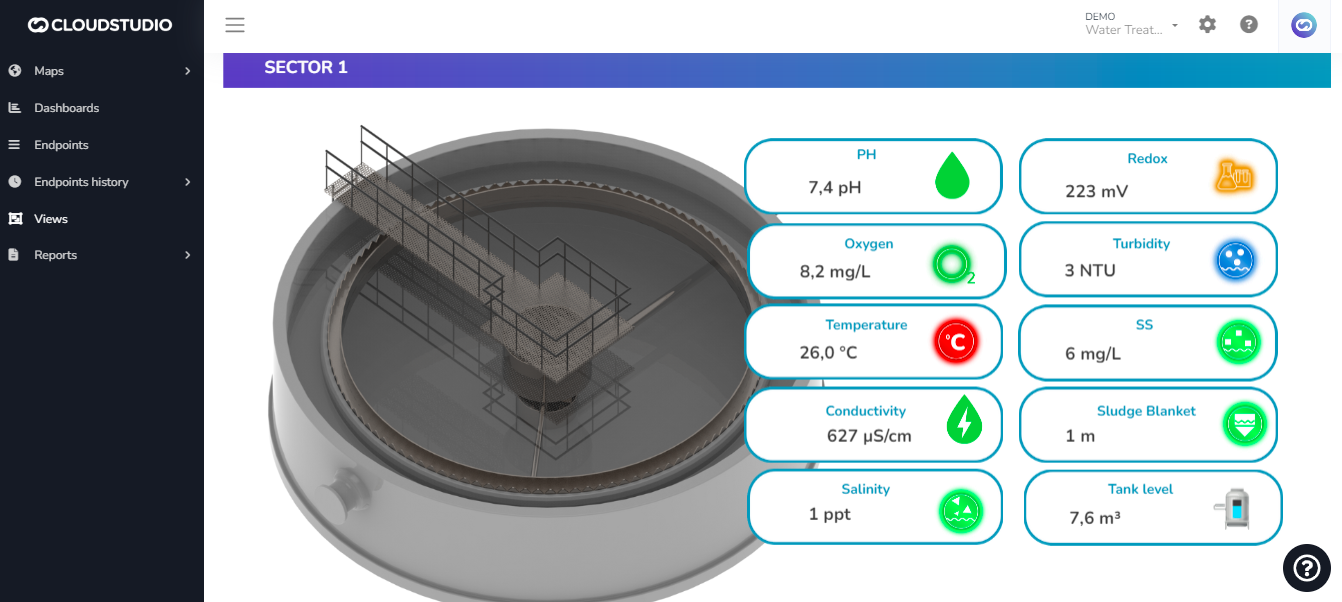This screenshot has width=1342, height=602.
Task: Select Views in the sidebar
Action: click(x=51, y=219)
